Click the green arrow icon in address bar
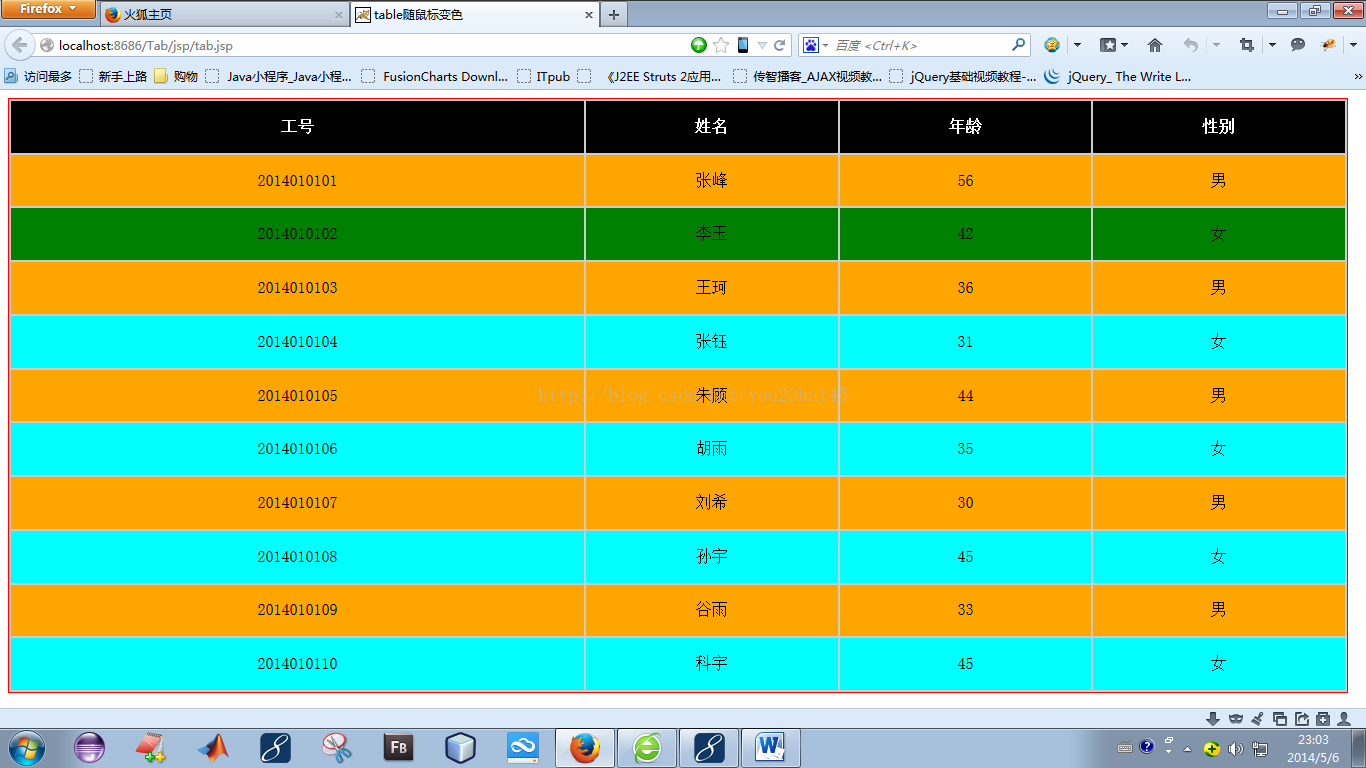The height and width of the screenshot is (768, 1366). 699,45
